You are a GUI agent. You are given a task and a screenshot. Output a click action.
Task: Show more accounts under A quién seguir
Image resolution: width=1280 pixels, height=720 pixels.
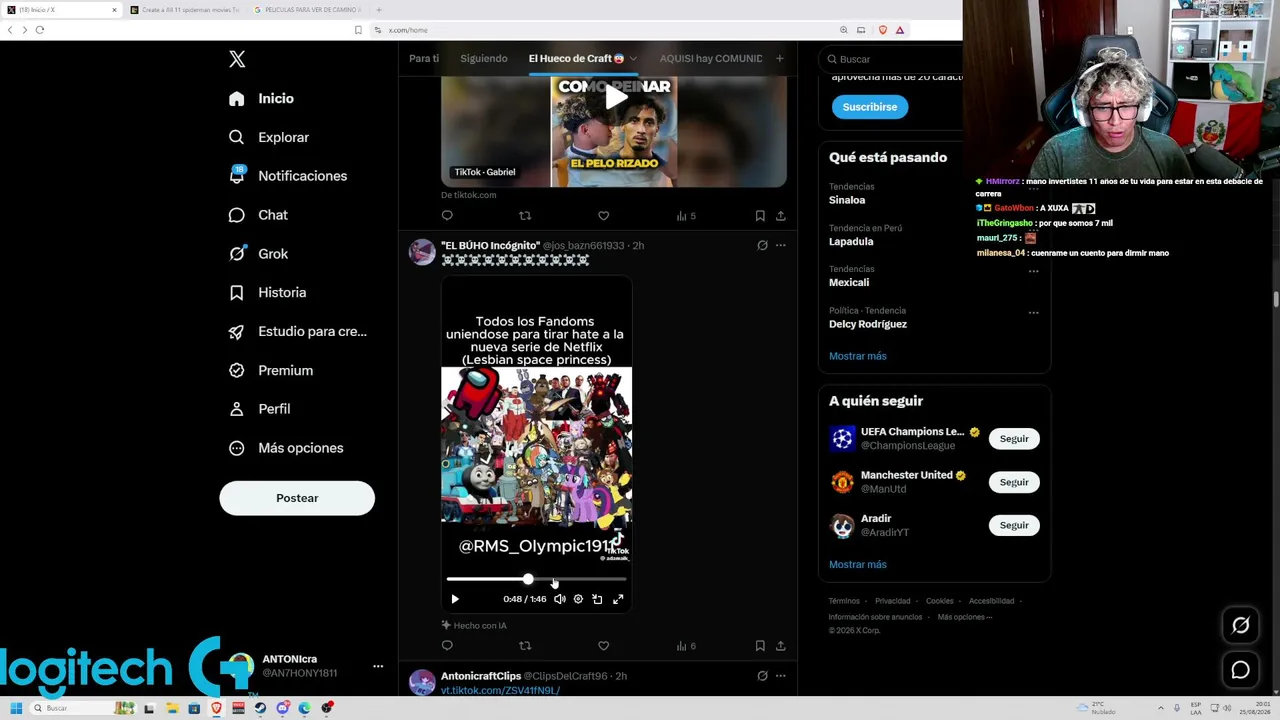[858, 564]
